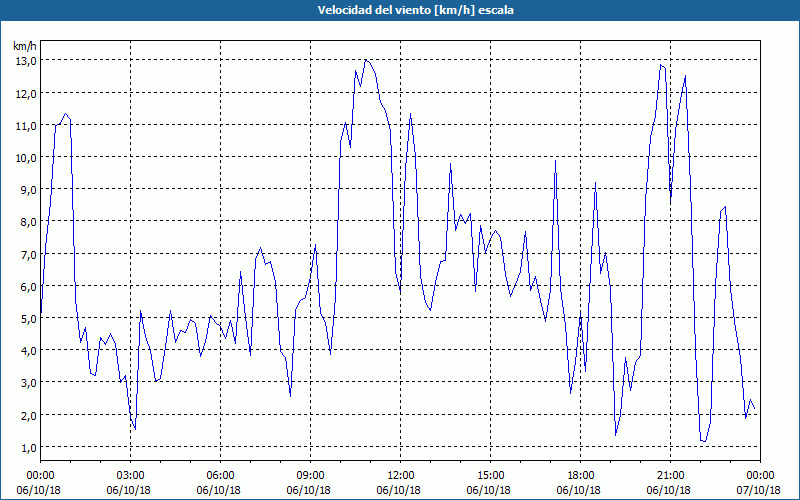Click the 13,0 y-axis value
800x500 pixels.
(26, 61)
